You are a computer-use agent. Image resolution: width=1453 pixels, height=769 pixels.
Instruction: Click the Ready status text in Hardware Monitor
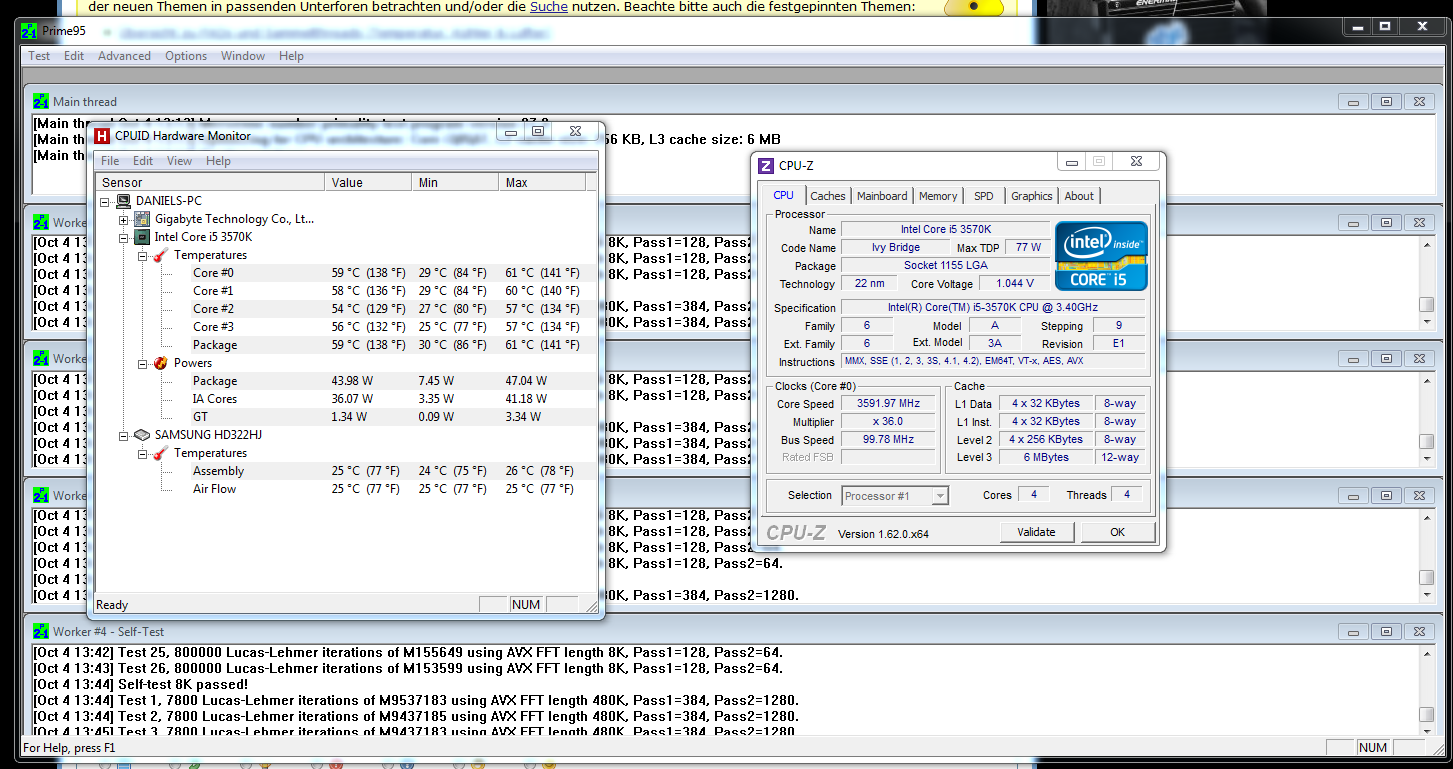(112, 605)
